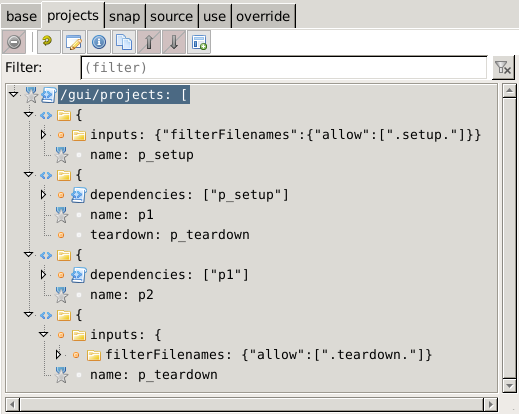Open the override tab
Image resolution: width=519 pixels, height=414 pixels.
pyautogui.click(x=263, y=16)
